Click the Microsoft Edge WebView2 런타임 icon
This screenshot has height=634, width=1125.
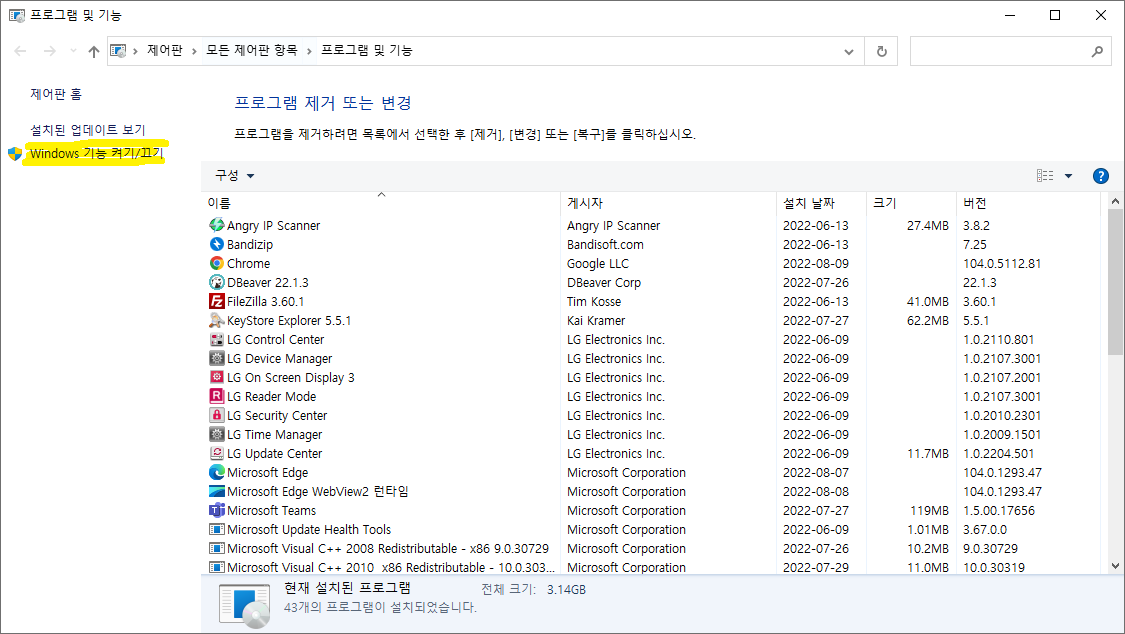click(217, 491)
